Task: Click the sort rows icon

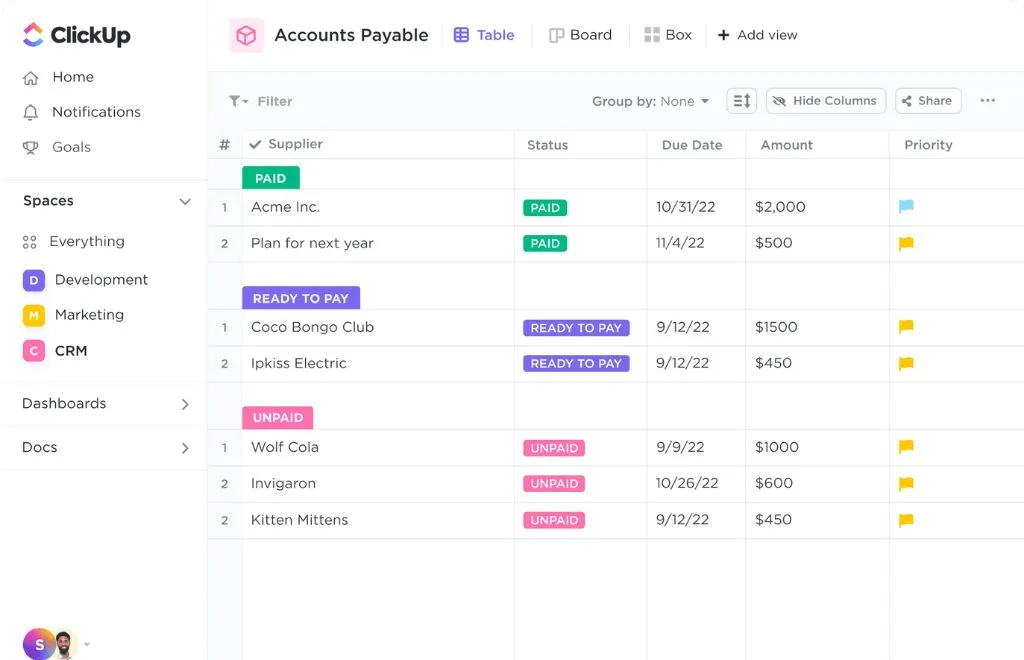Action: 741,101
